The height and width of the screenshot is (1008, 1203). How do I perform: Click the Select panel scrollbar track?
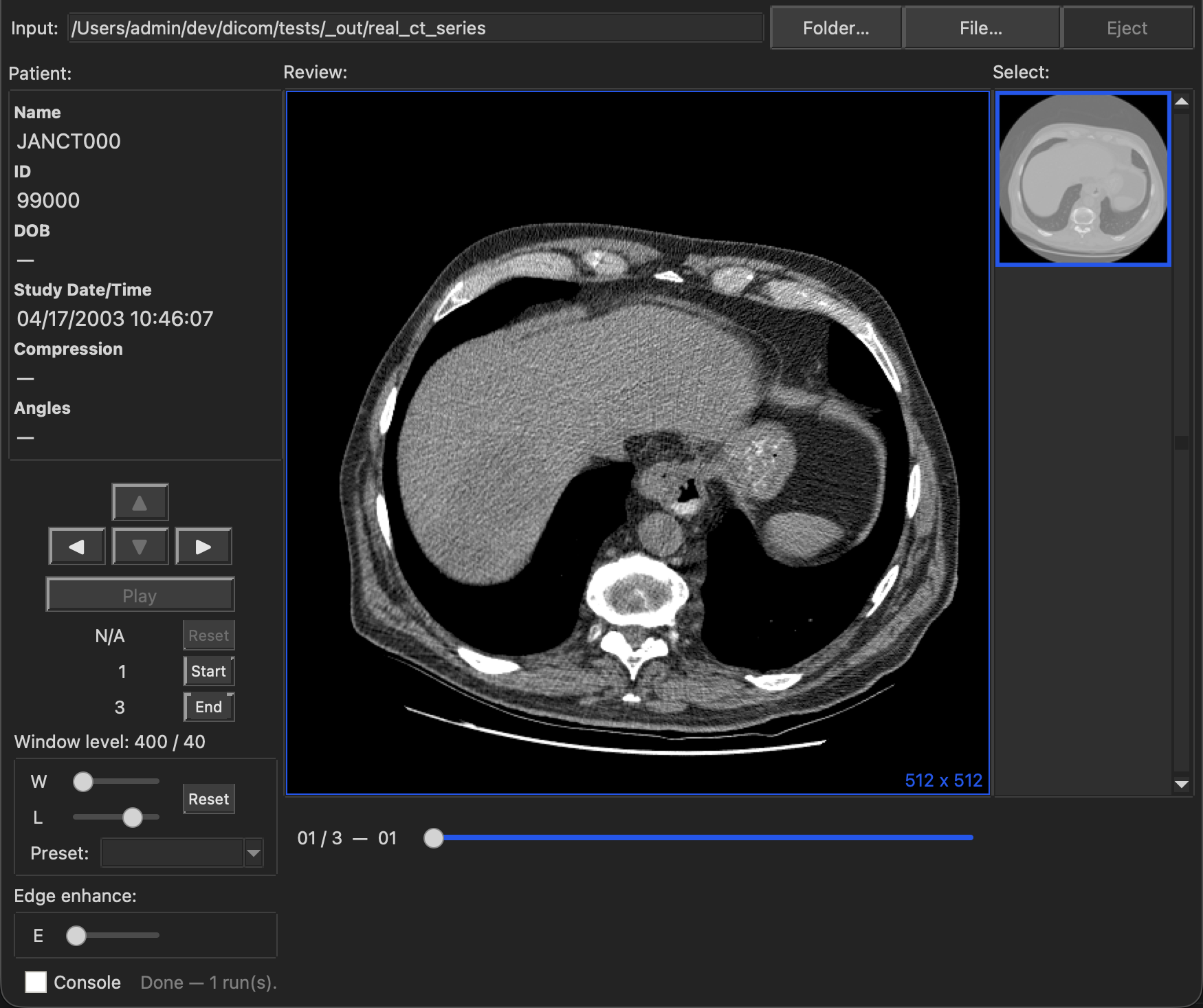click(1182, 443)
